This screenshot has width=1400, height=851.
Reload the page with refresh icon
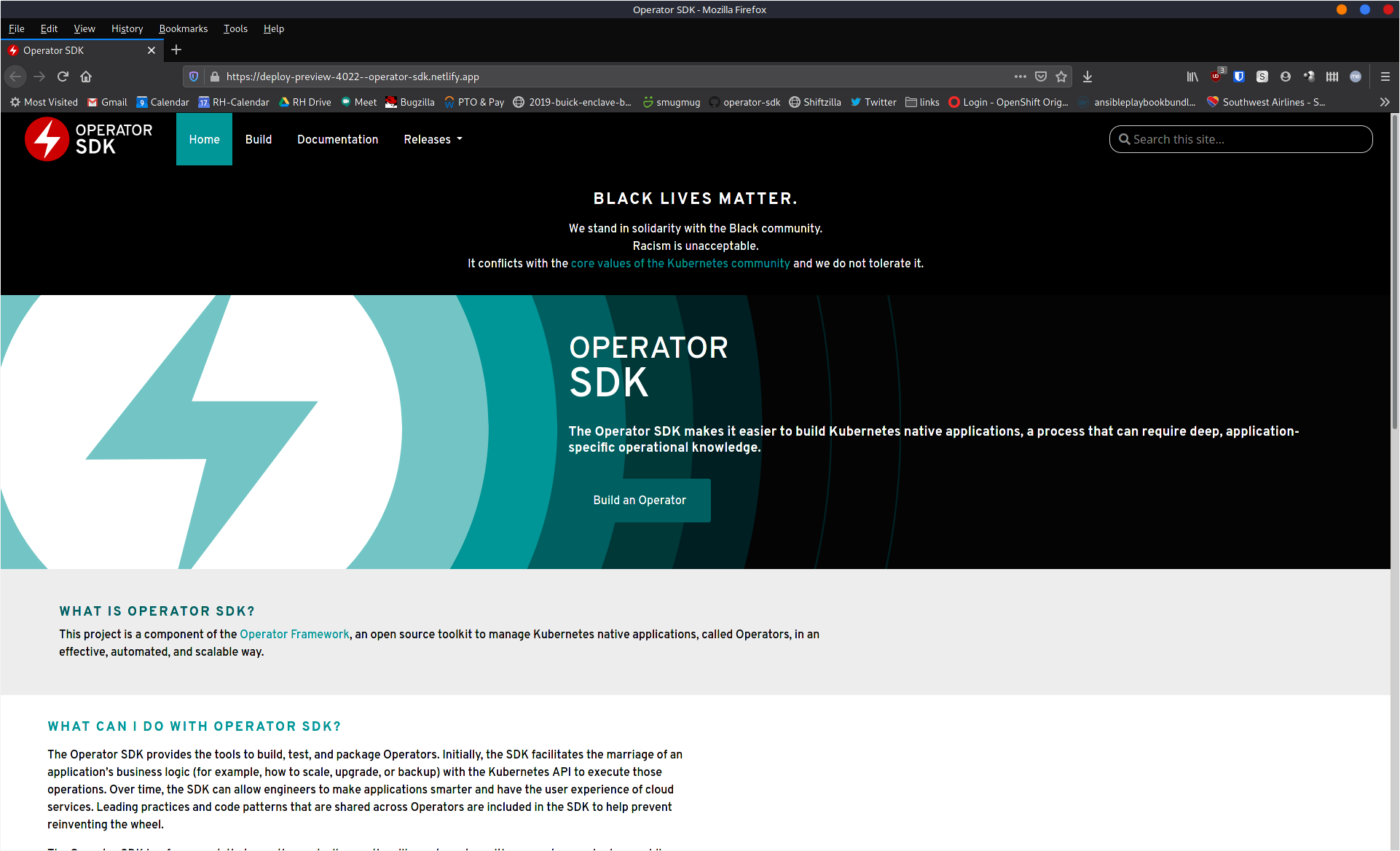coord(63,77)
